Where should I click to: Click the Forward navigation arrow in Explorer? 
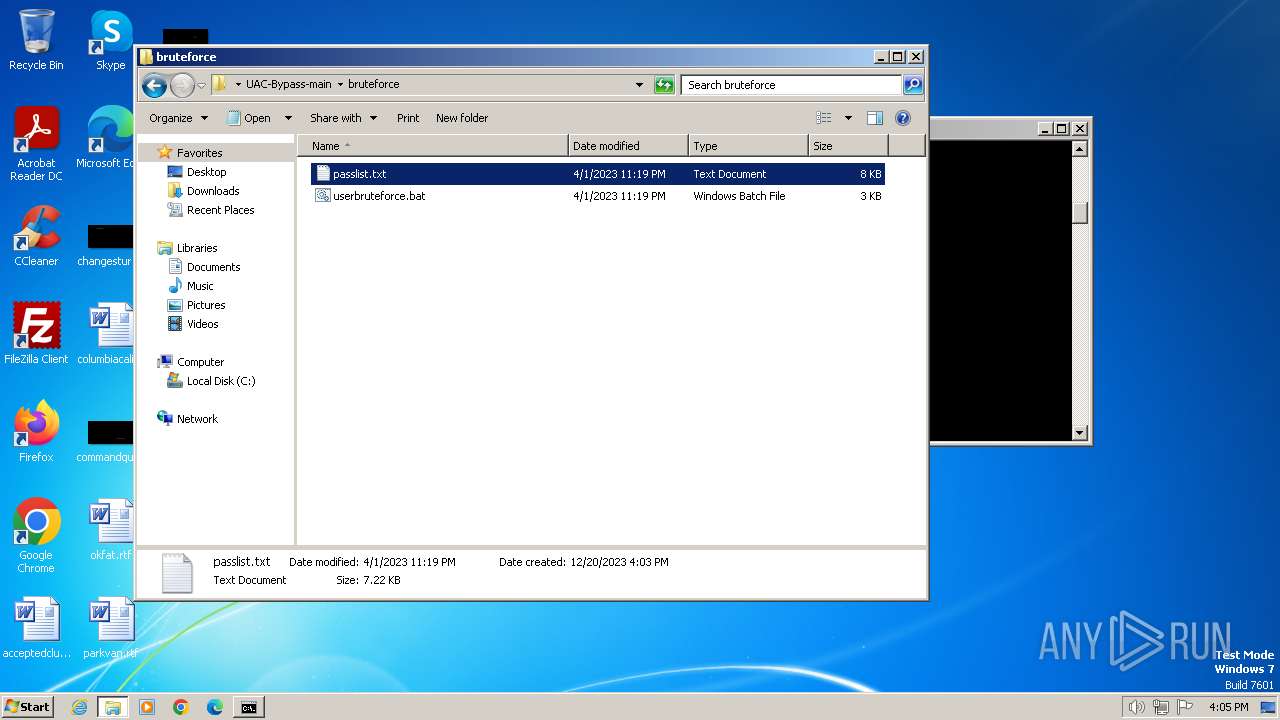pyautogui.click(x=182, y=85)
